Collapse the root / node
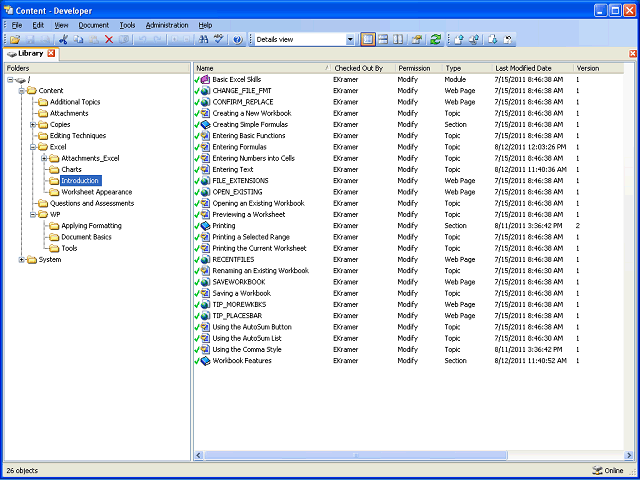Screen dimensions: 640x480 point(10,80)
